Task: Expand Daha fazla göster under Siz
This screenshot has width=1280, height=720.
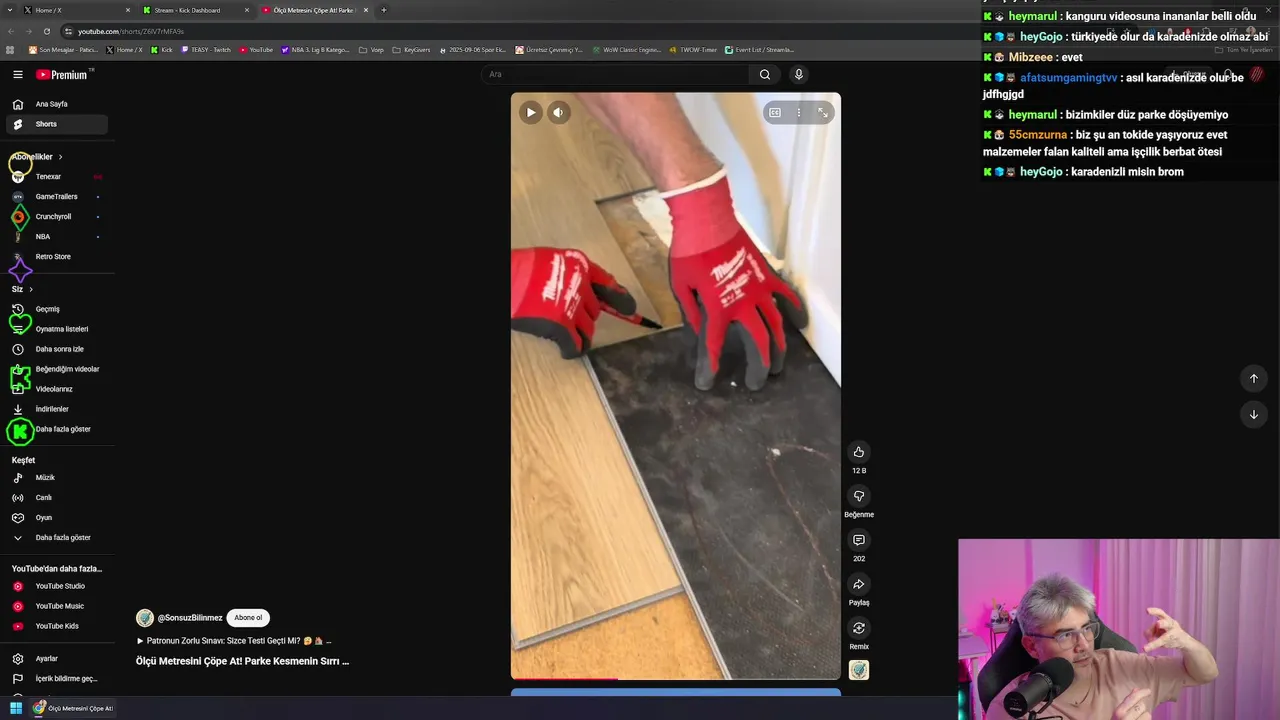Action: click(56, 429)
